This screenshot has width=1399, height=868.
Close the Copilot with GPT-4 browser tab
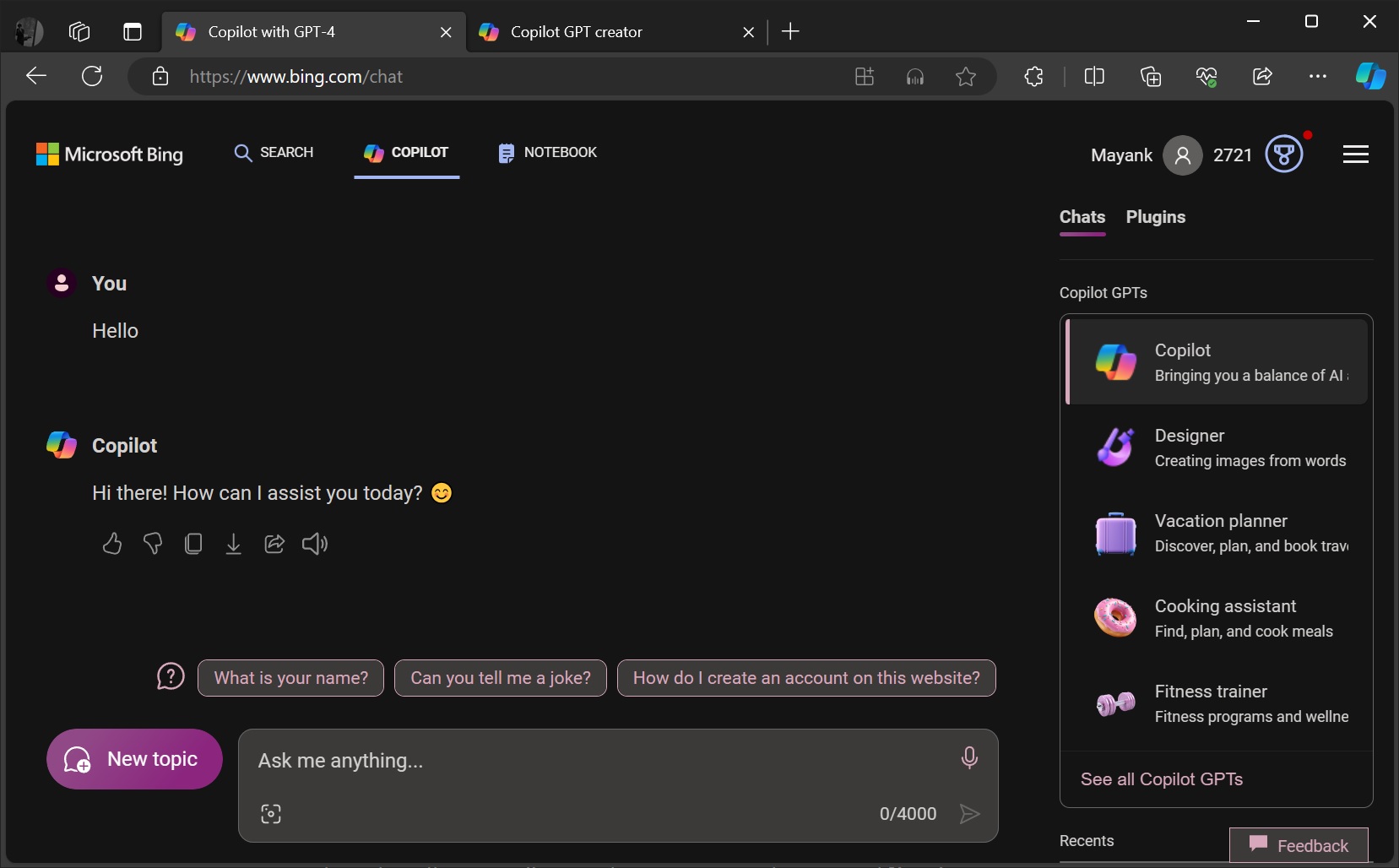pyautogui.click(x=446, y=32)
